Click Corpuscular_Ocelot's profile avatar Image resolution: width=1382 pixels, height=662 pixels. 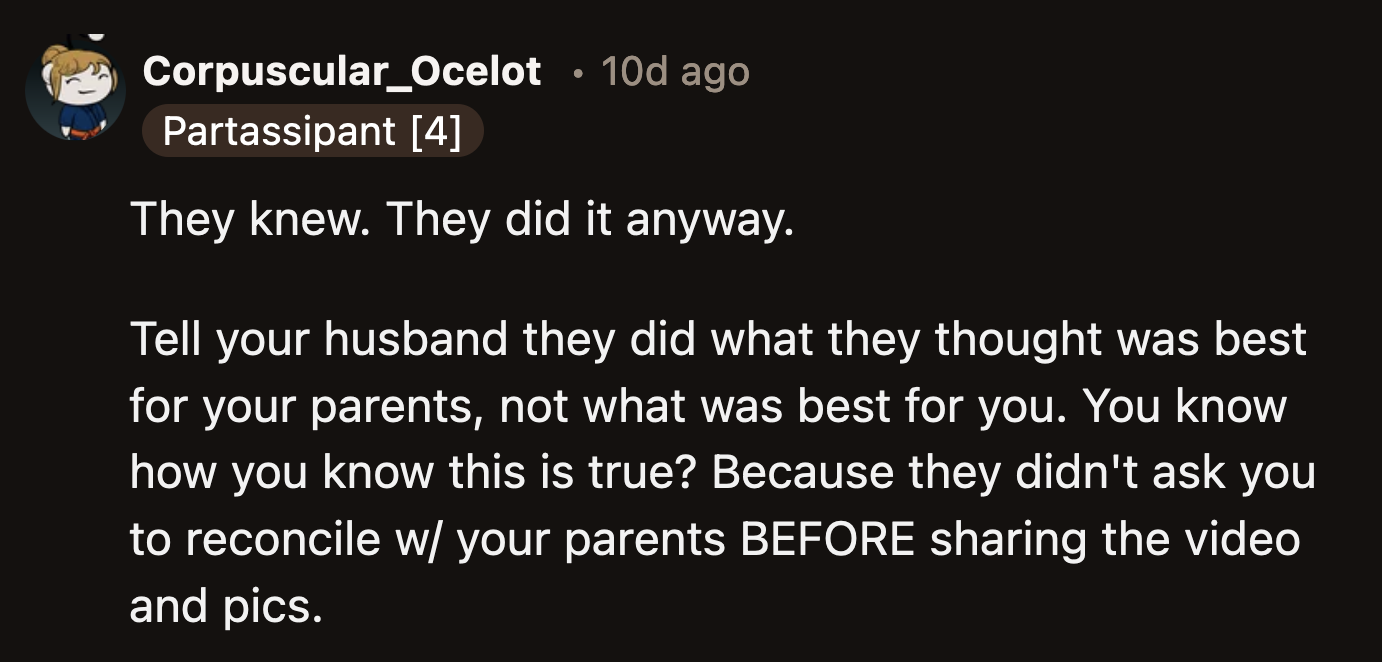pyautogui.click(x=78, y=88)
